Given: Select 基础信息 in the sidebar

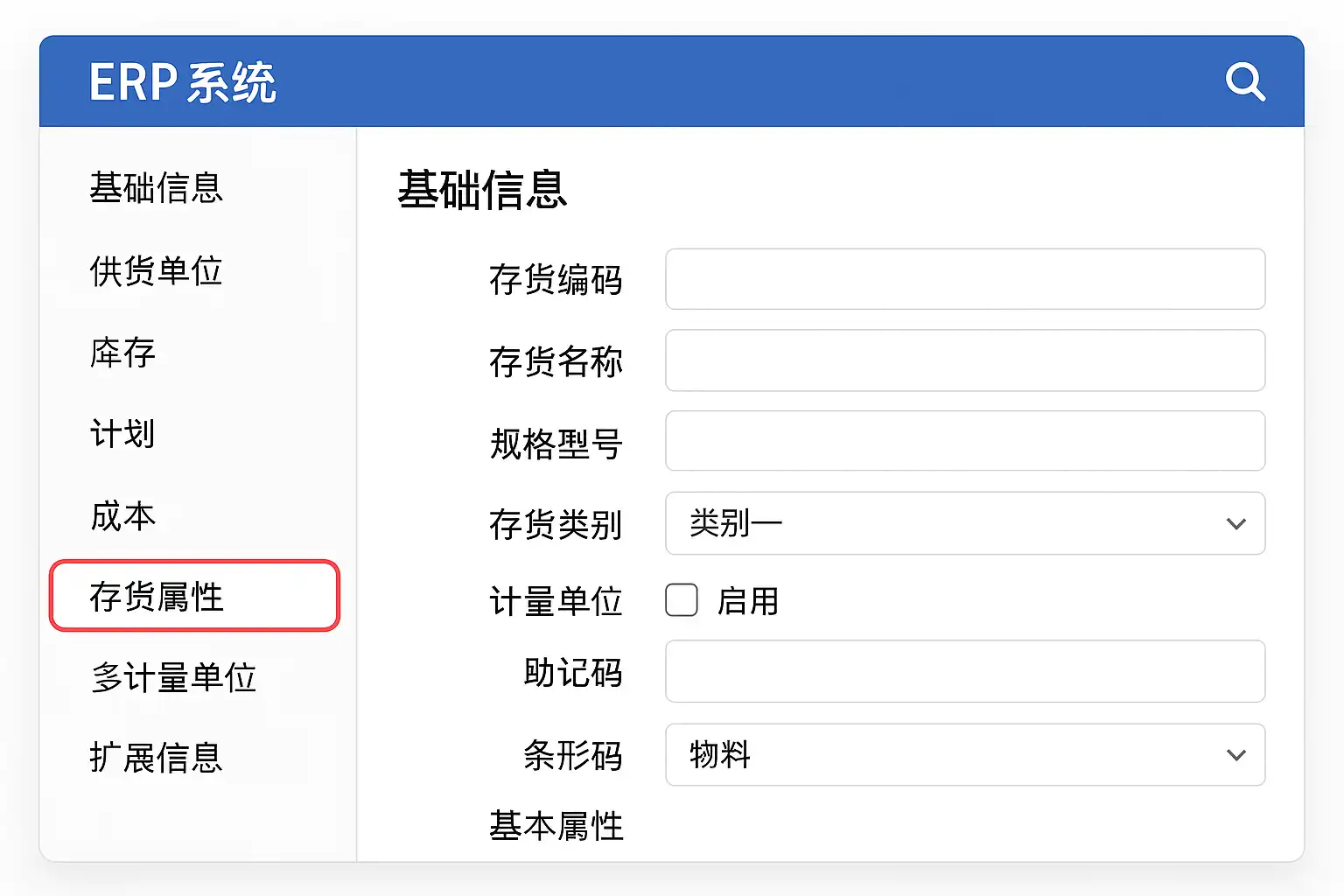Looking at the screenshot, I should (157, 188).
